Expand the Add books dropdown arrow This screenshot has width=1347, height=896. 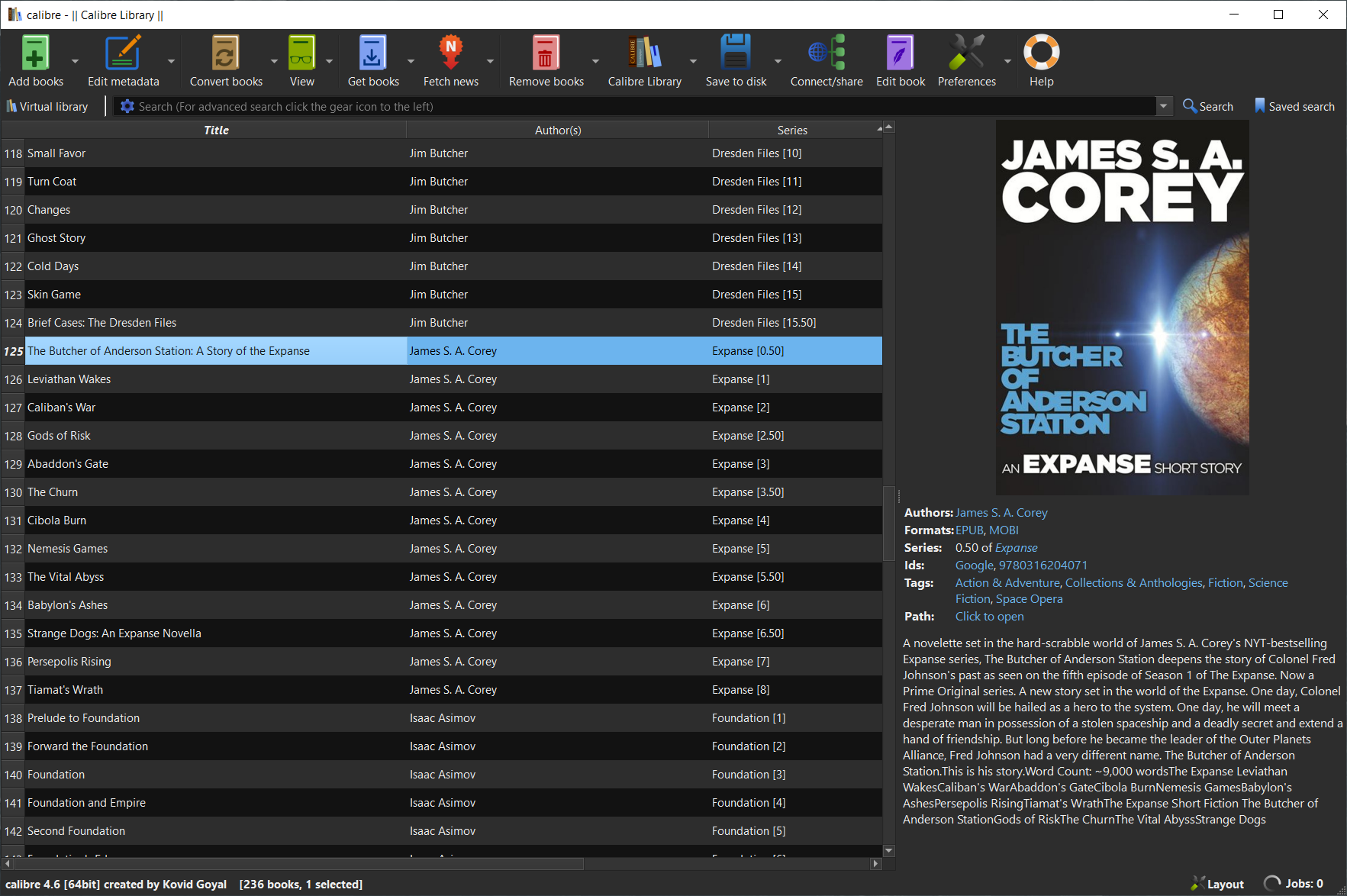[x=75, y=61]
